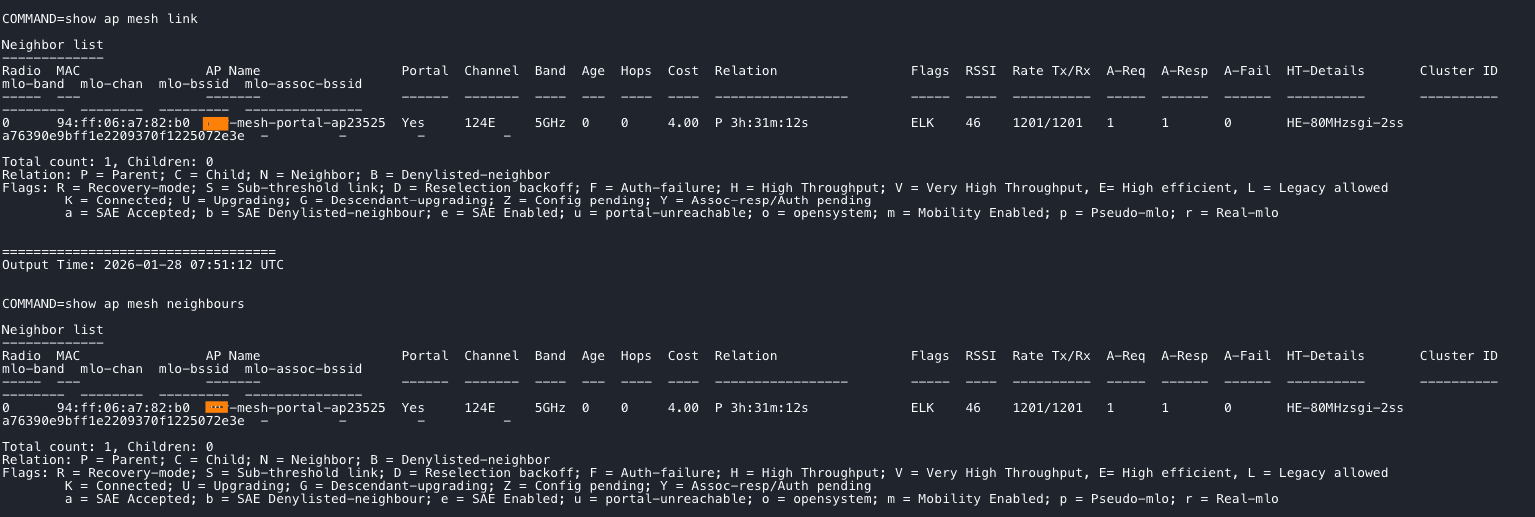Select "P 3h:31m:12s" relation in mesh neighbours output
Screen dimensions: 1535x517
761,408
